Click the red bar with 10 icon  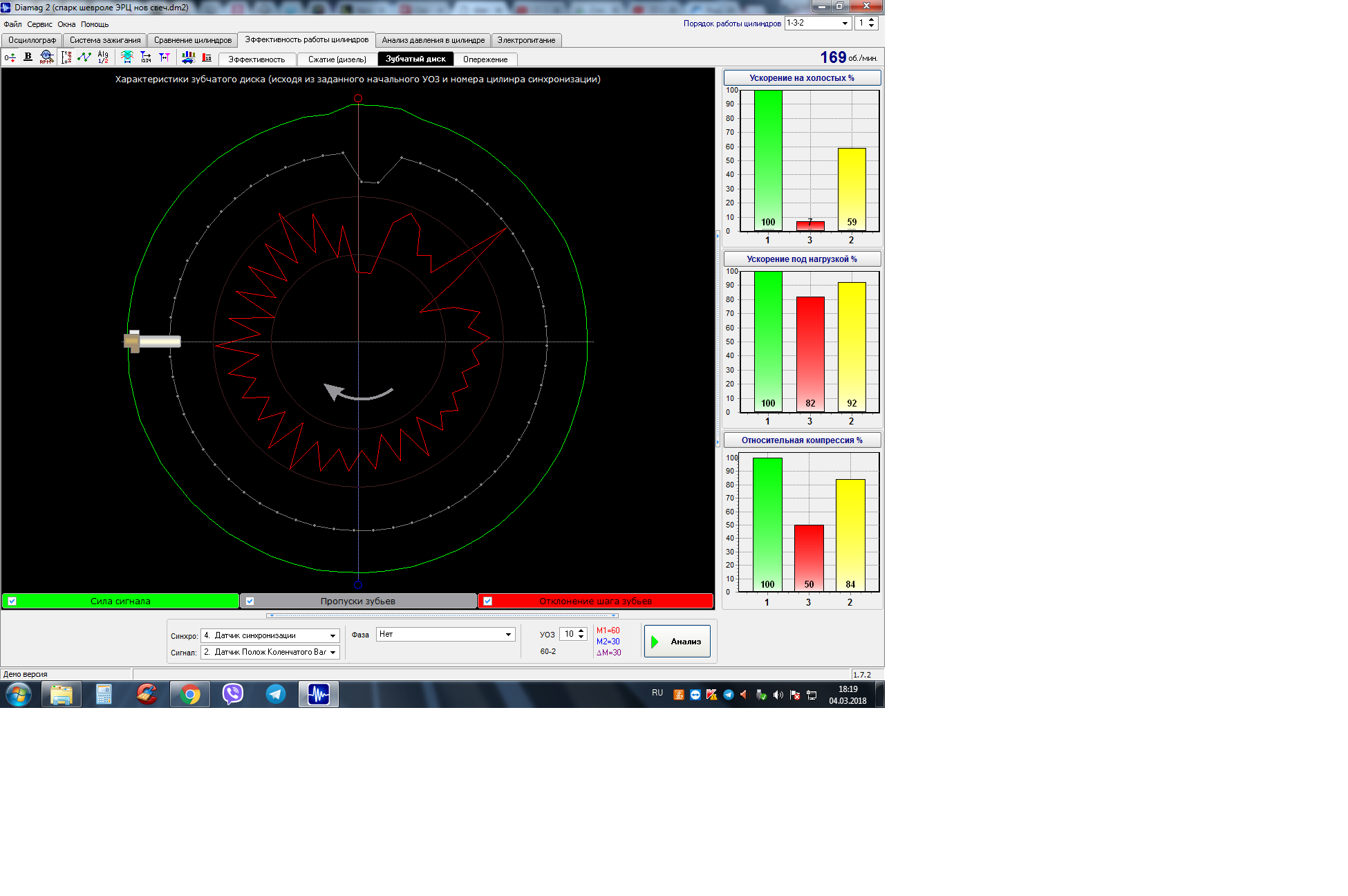[x=207, y=57]
